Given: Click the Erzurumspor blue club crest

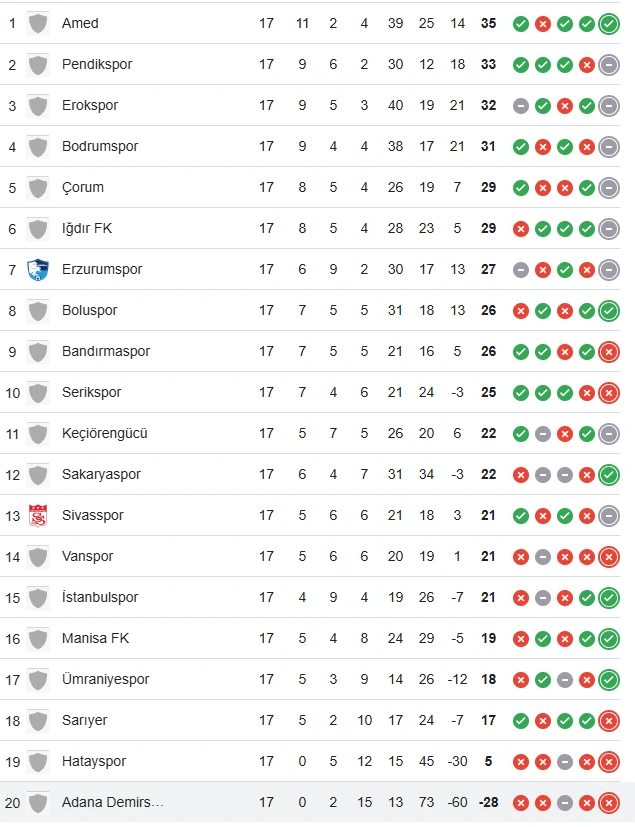Looking at the screenshot, I should pyautogui.click(x=37, y=269).
